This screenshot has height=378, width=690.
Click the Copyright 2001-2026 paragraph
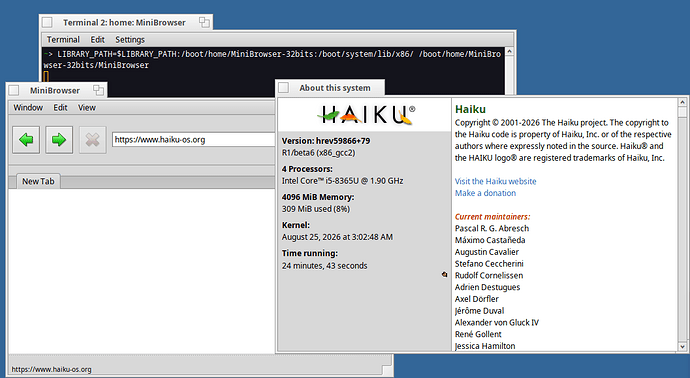click(563, 140)
